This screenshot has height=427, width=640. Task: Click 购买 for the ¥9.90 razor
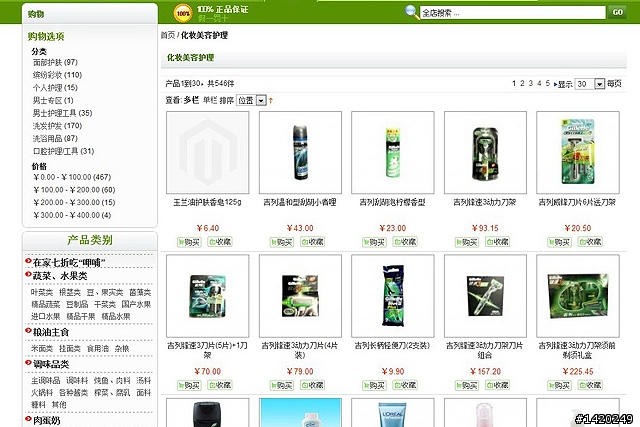click(x=374, y=385)
